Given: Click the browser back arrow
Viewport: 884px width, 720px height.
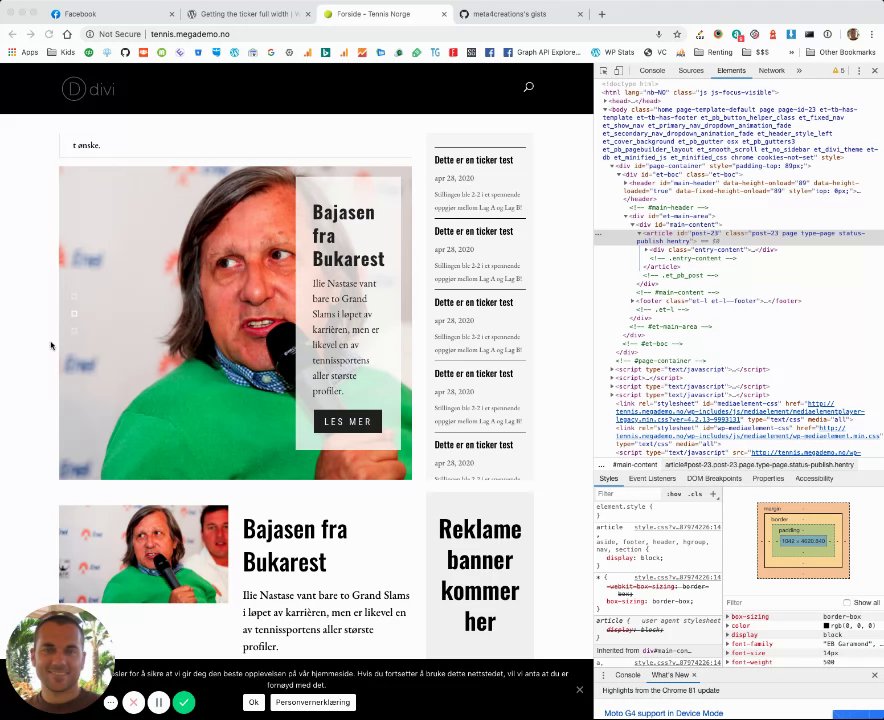Looking at the screenshot, I should click(12, 34).
